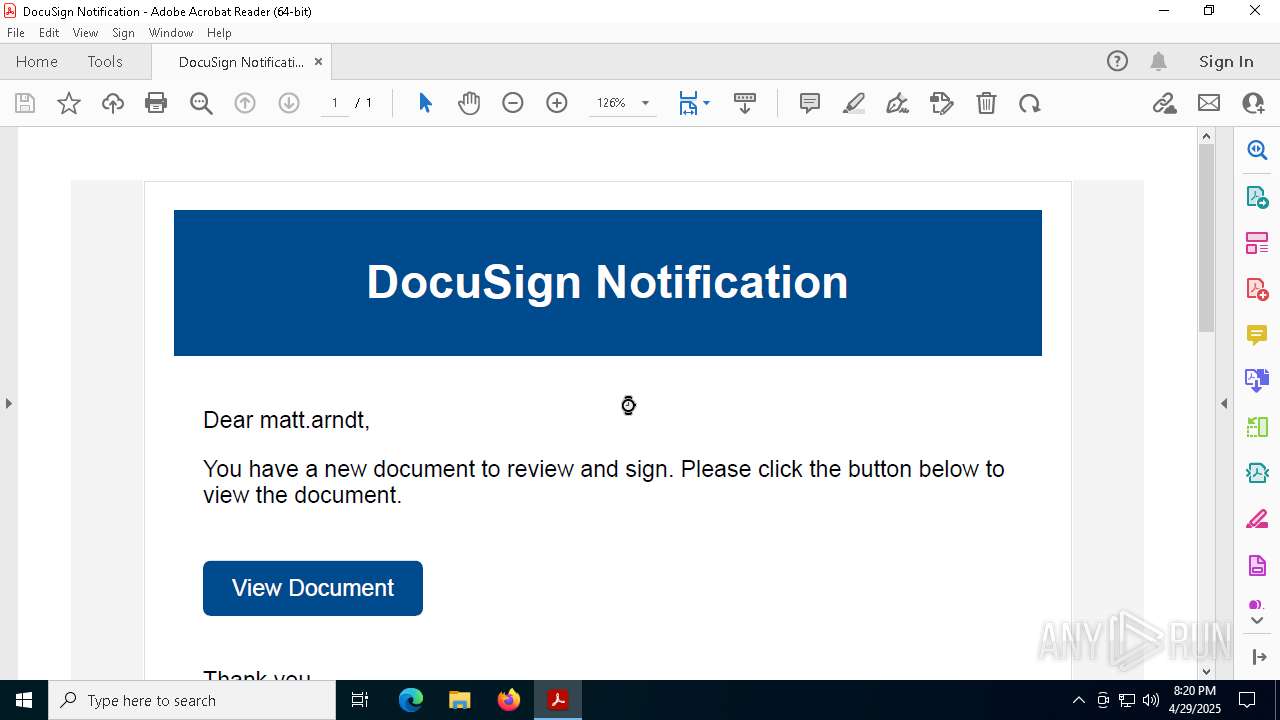Open Fill & Sign tool in right pane
This screenshot has height=720, width=1280.
[x=1257, y=520]
